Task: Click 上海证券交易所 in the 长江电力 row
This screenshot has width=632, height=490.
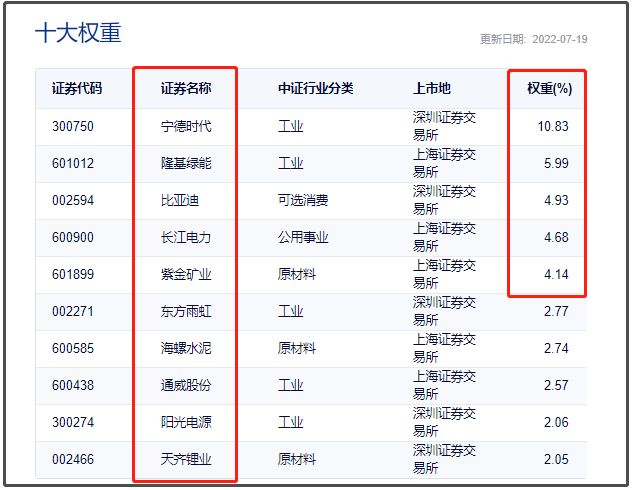Action: [444, 237]
